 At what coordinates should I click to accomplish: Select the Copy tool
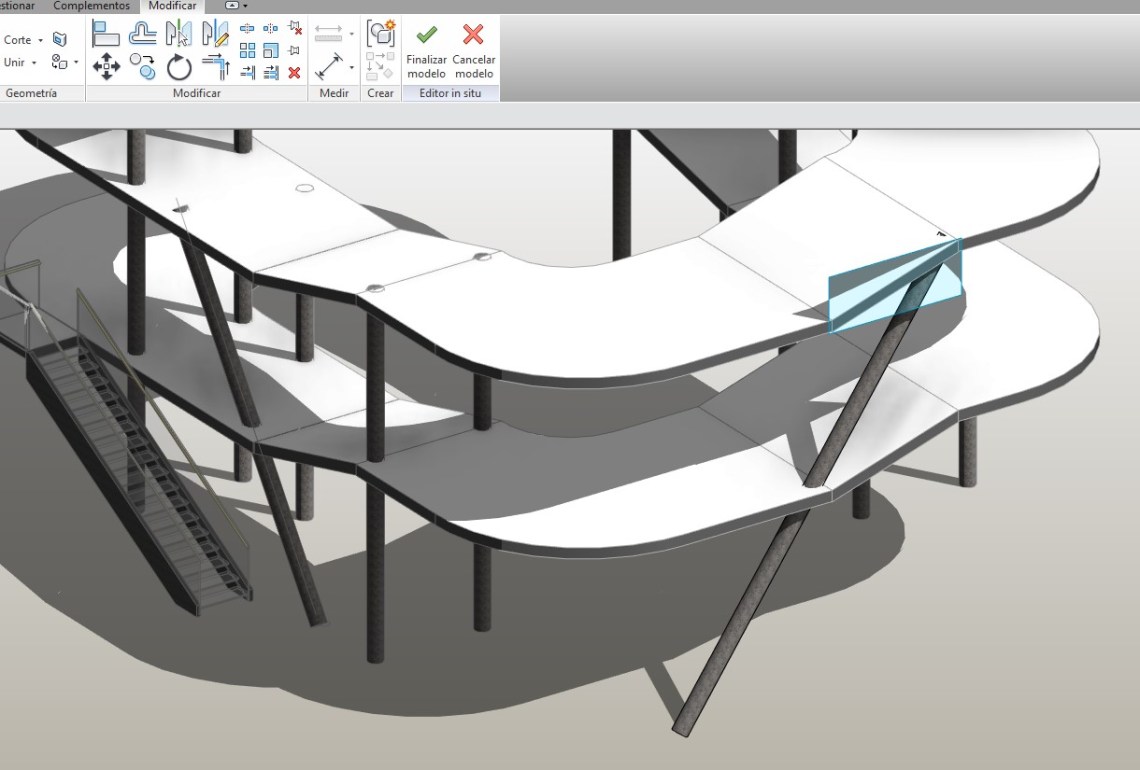pos(143,67)
